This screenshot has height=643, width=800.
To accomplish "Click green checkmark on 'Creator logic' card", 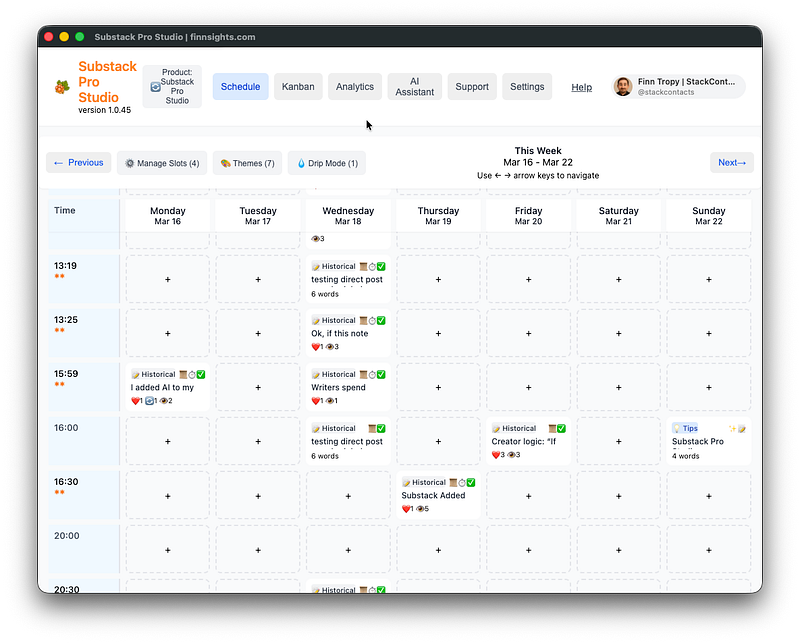I will click(x=561, y=429).
